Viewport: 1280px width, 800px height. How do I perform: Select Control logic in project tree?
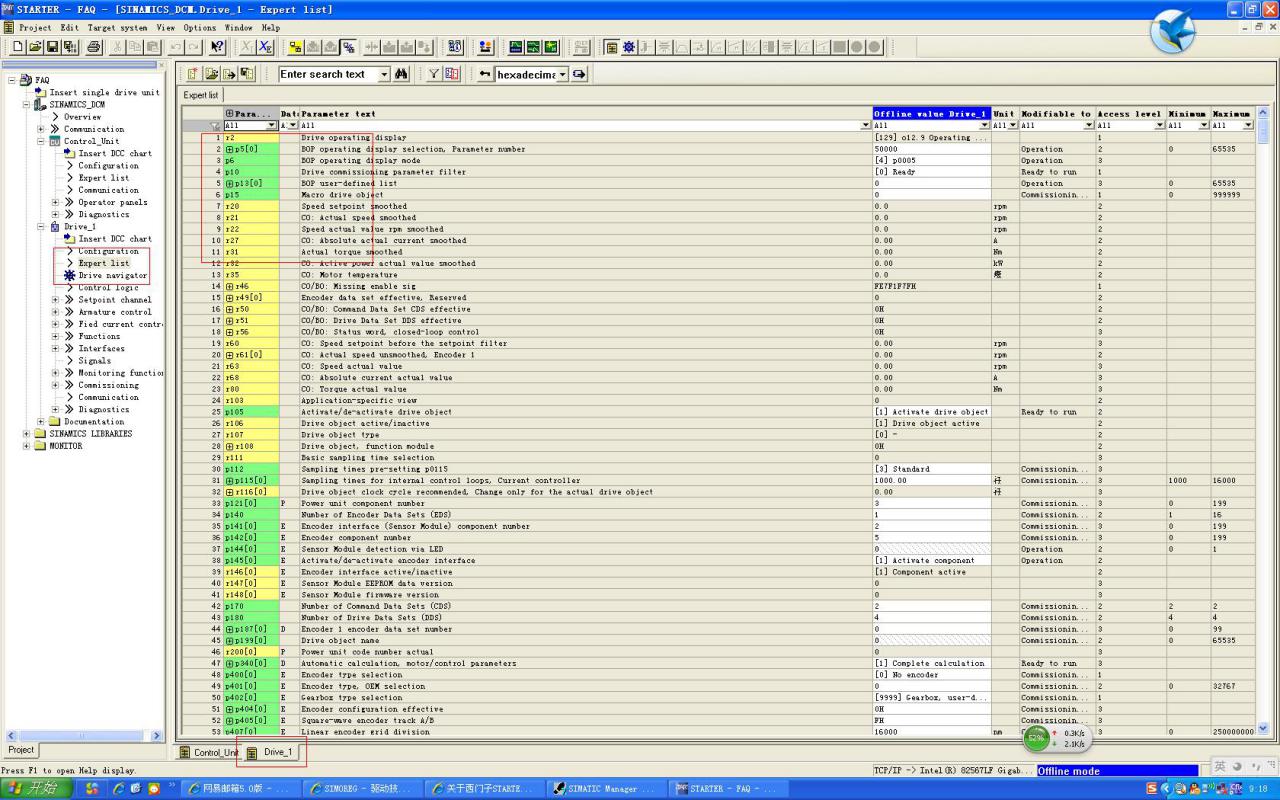coord(108,288)
